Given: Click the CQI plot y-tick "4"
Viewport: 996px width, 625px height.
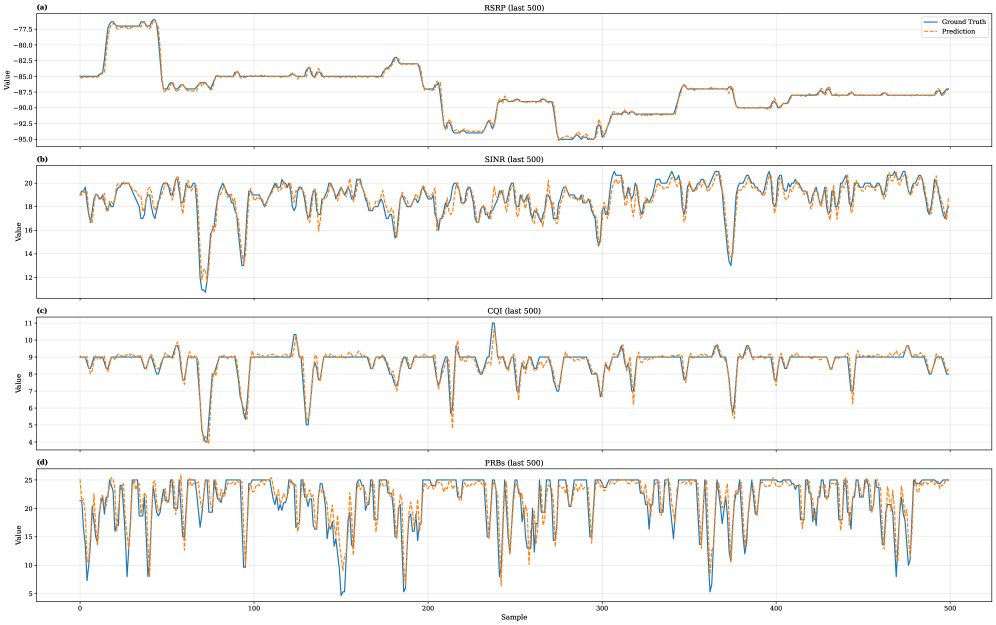Looking at the screenshot, I should (x=30, y=443).
